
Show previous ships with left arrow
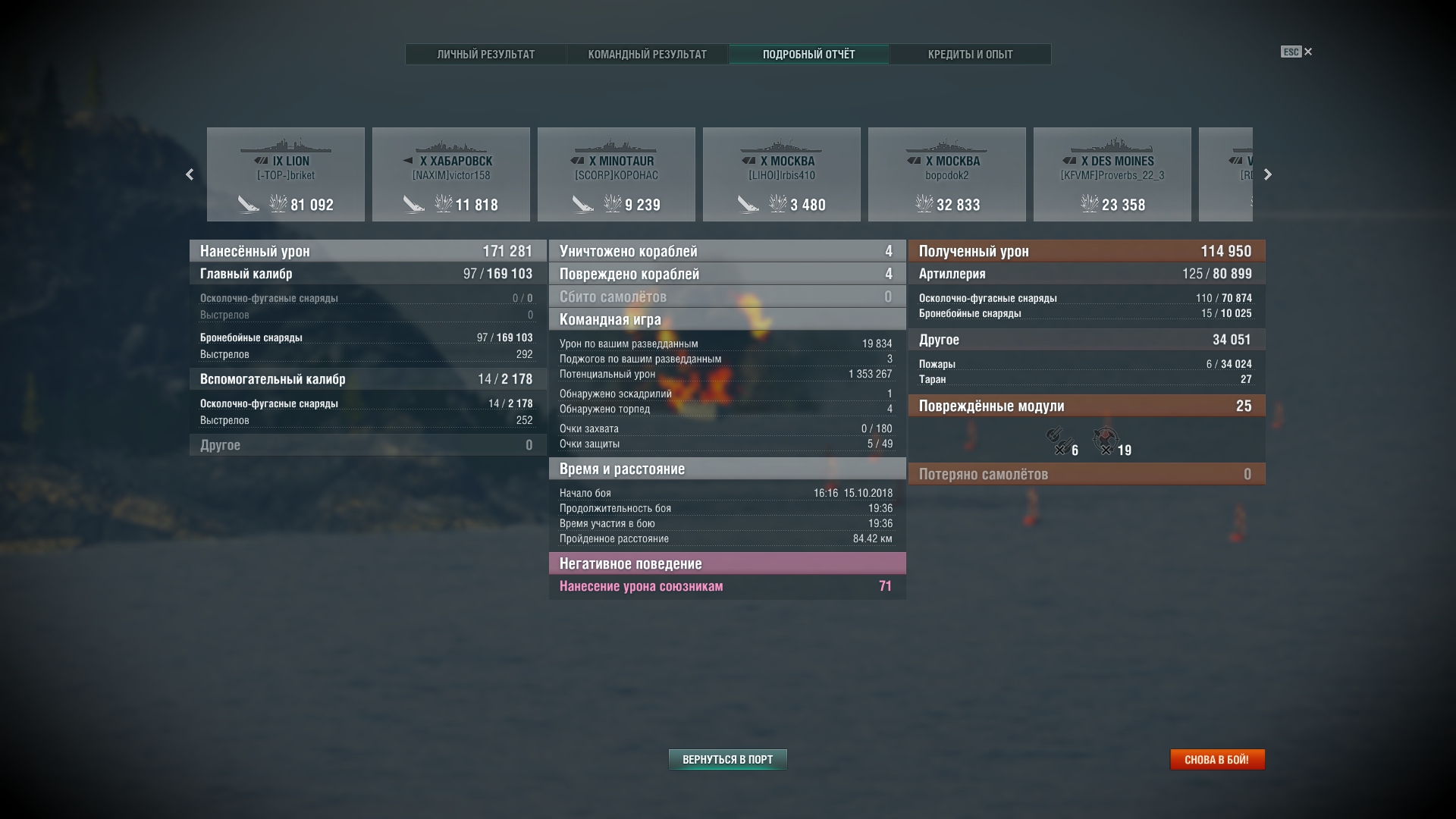190,174
